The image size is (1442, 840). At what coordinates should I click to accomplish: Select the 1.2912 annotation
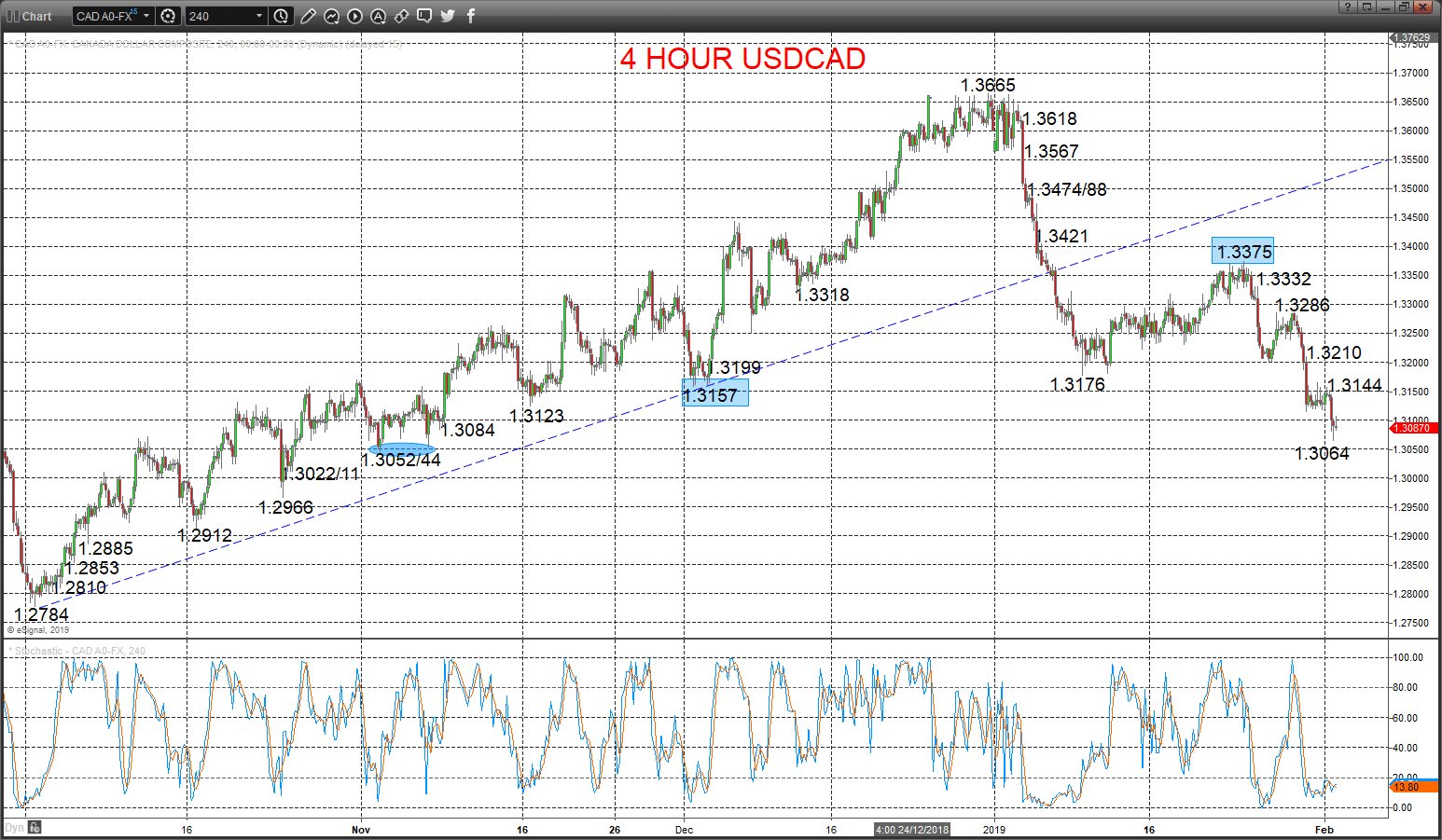click(204, 535)
